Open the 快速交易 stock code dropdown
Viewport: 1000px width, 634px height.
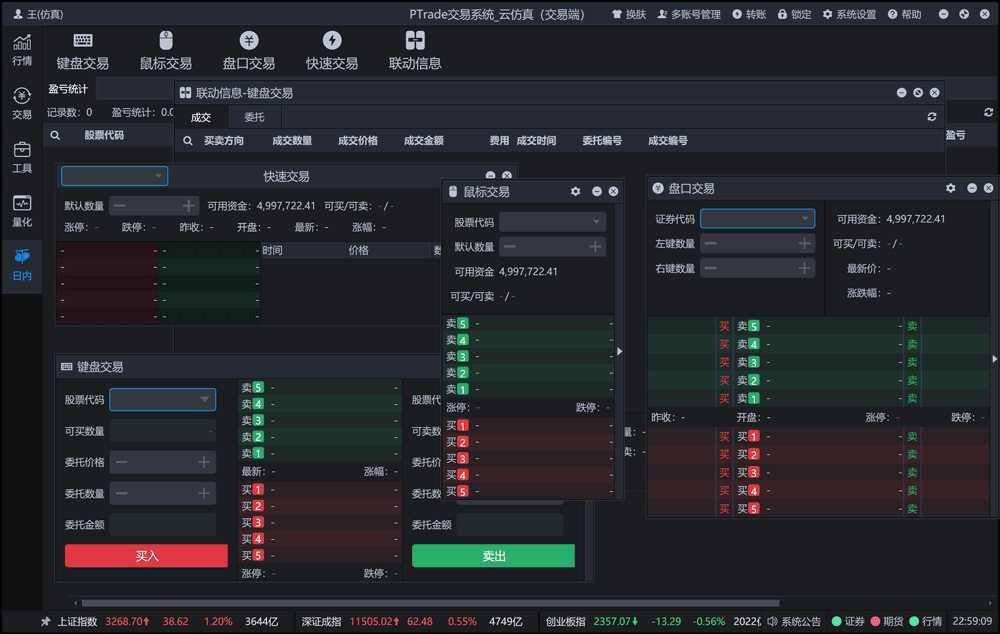pos(115,176)
